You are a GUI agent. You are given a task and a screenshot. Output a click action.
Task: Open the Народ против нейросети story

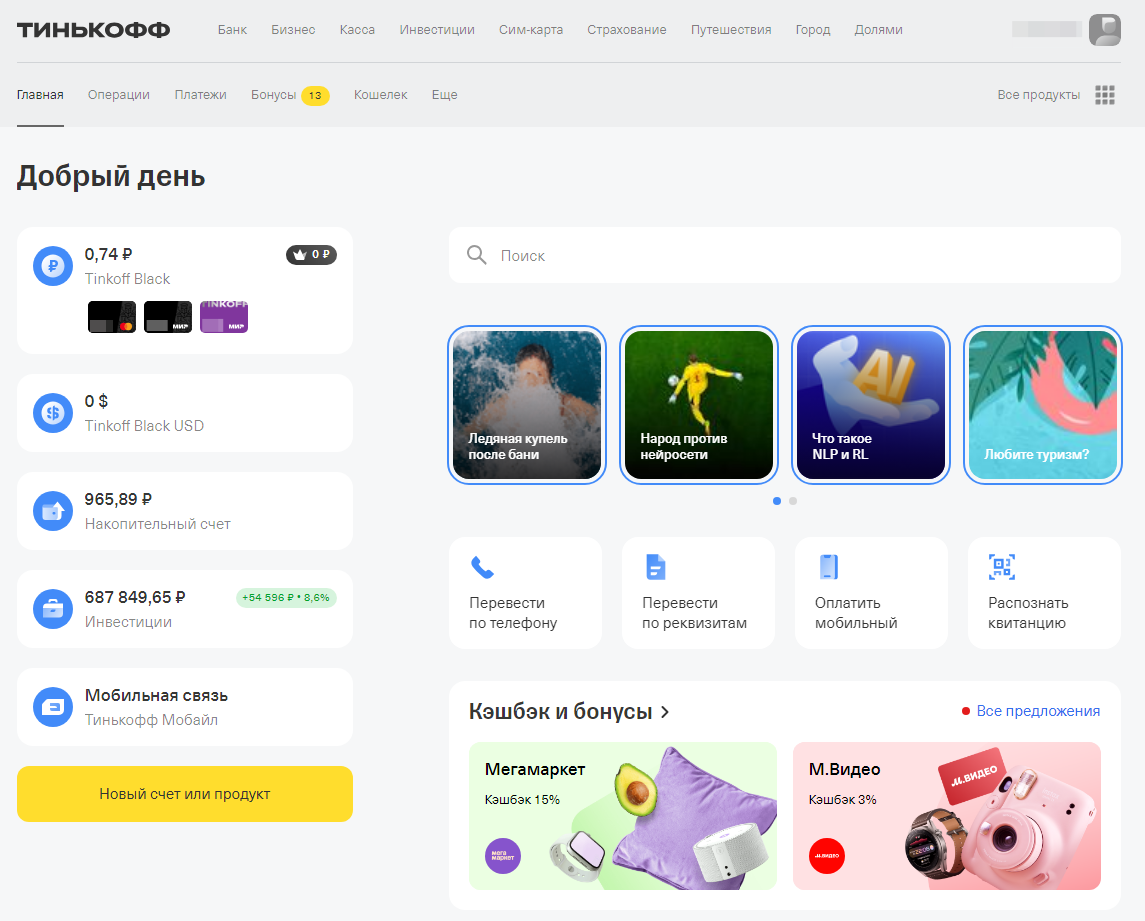tap(699, 405)
